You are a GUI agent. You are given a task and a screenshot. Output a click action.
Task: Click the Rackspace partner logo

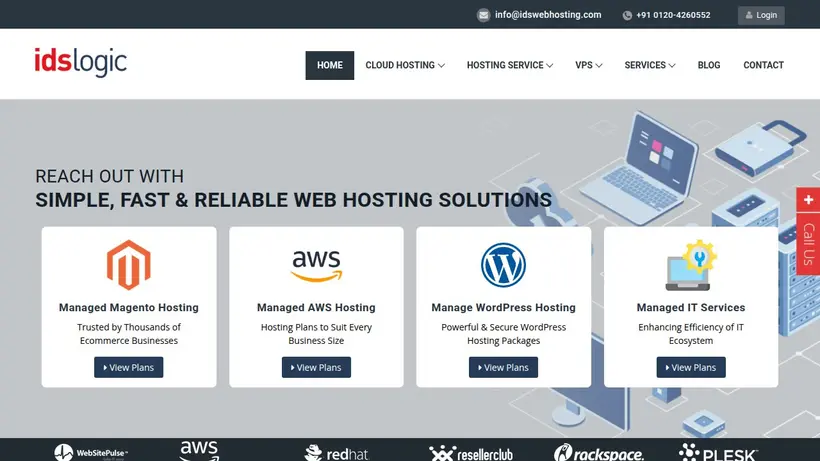599,453
